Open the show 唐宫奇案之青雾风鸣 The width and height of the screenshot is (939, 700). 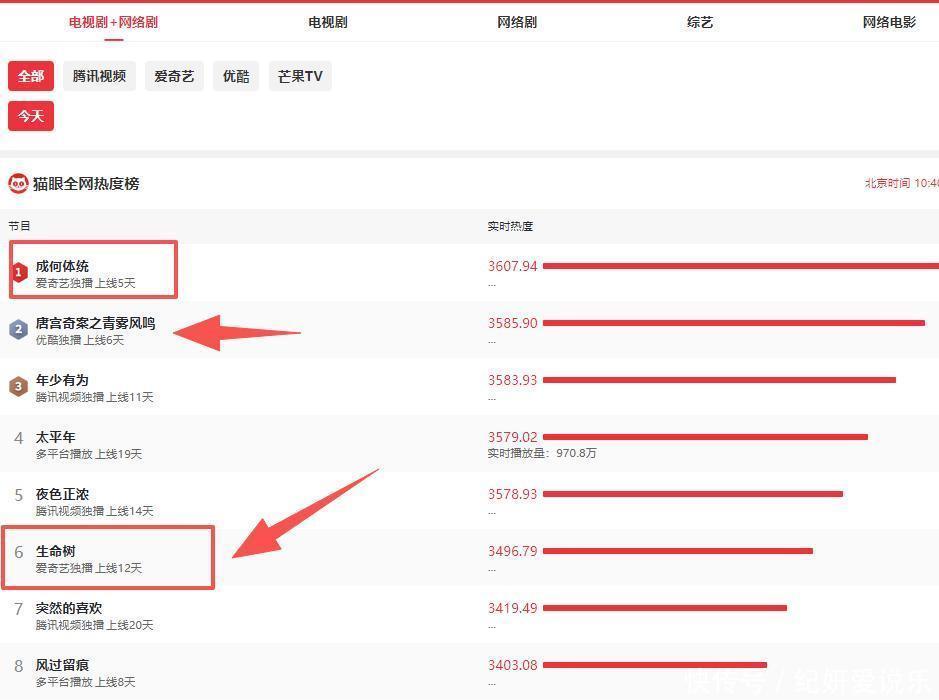[x=95, y=323]
